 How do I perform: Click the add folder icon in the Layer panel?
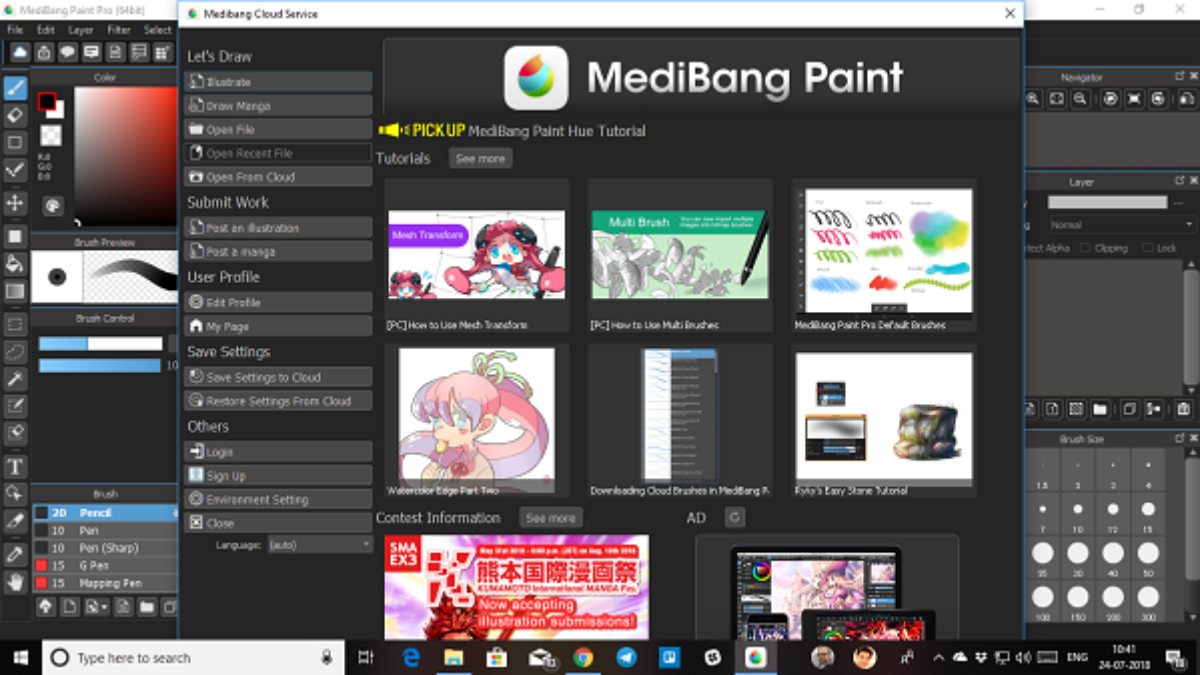[1099, 409]
